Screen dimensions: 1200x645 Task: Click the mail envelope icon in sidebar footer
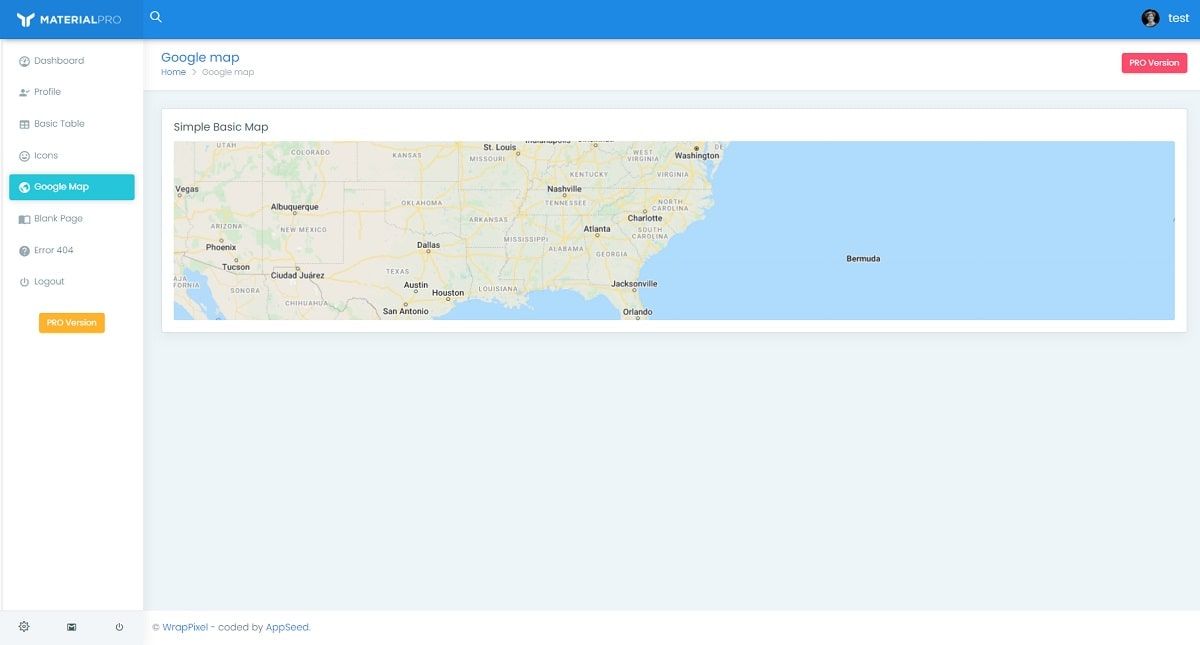tap(72, 627)
